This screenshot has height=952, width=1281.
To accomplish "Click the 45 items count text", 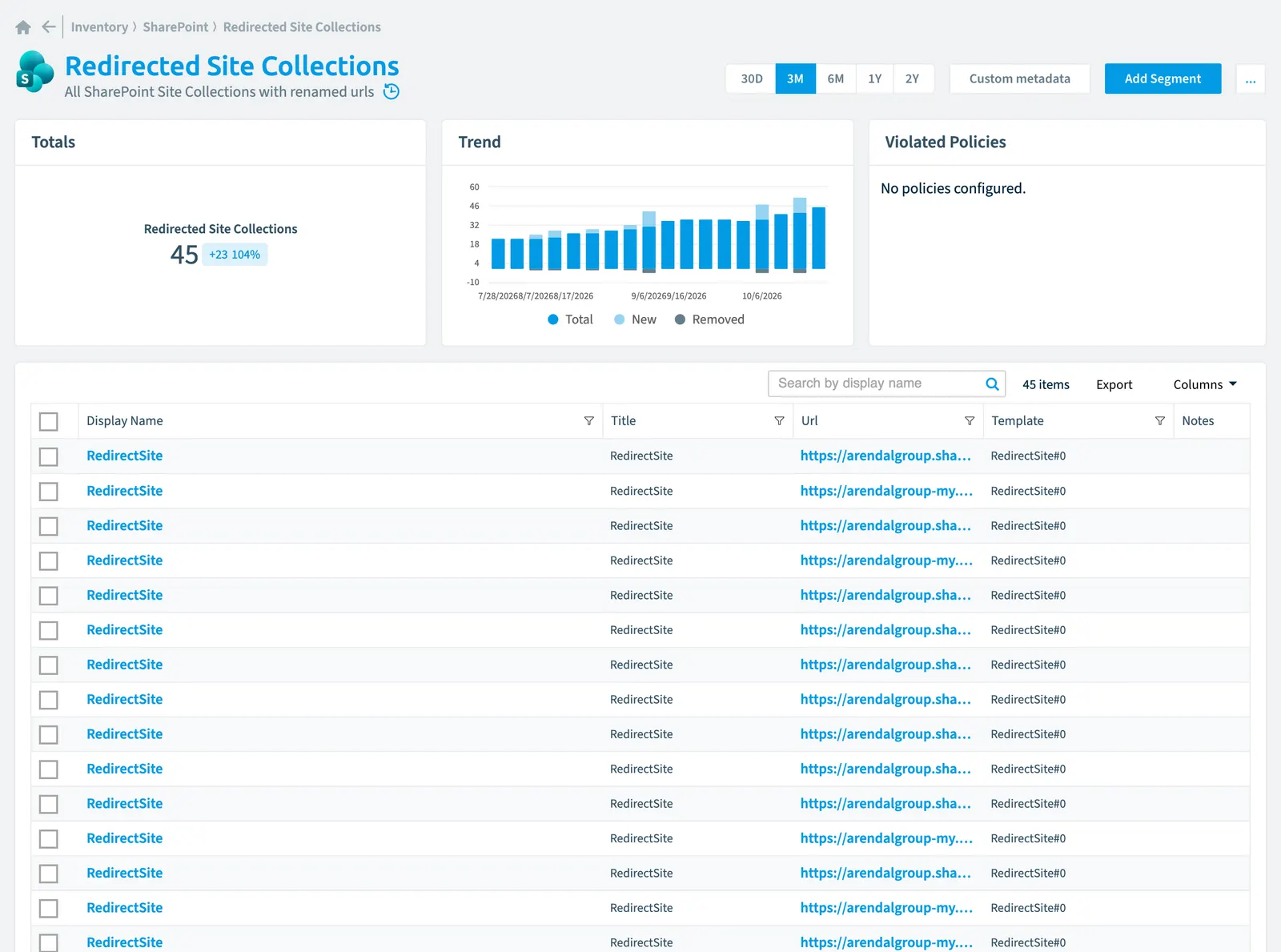I will tap(1046, 384).
